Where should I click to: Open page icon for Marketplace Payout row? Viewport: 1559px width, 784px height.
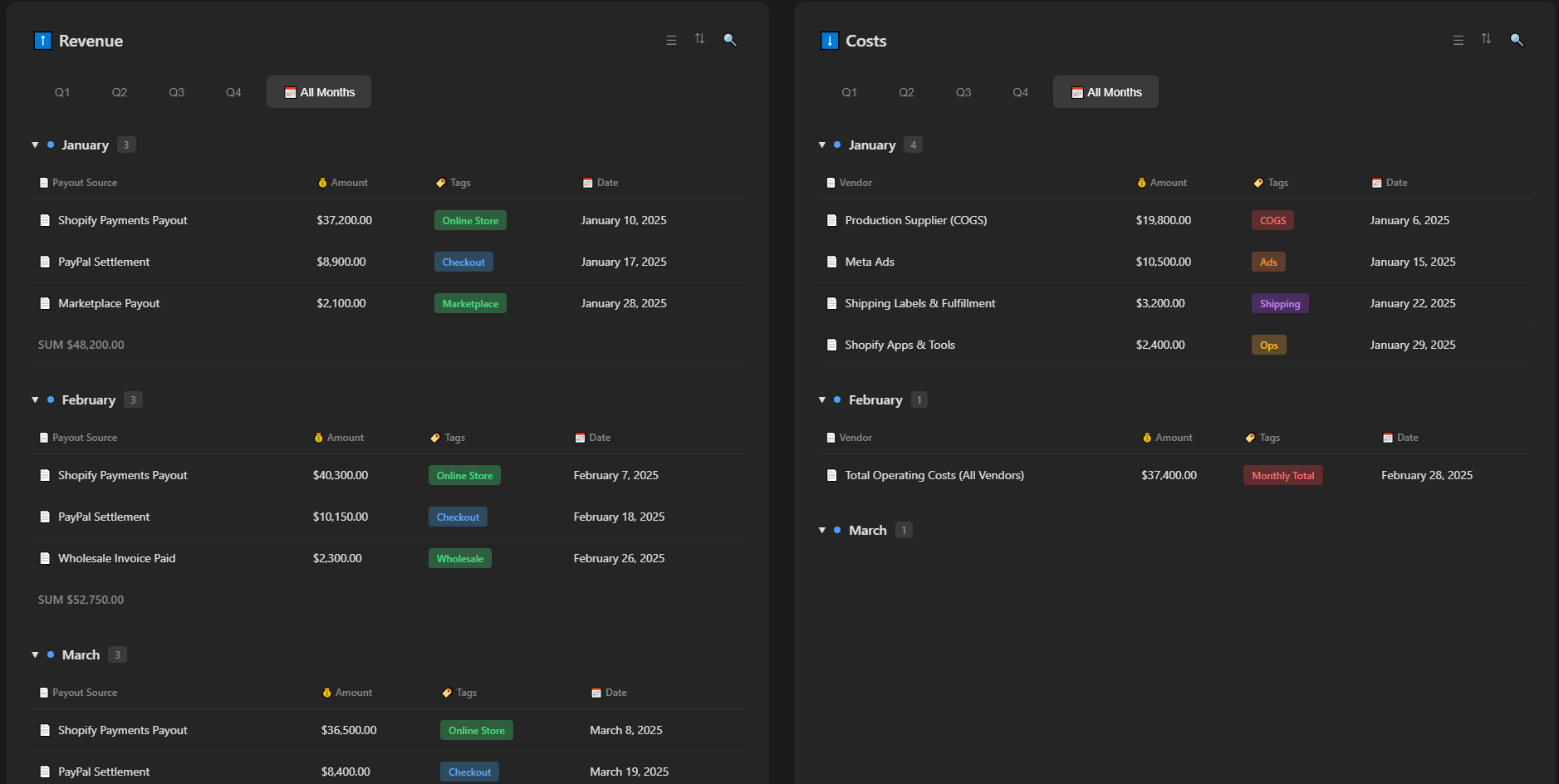coord(45,303)
